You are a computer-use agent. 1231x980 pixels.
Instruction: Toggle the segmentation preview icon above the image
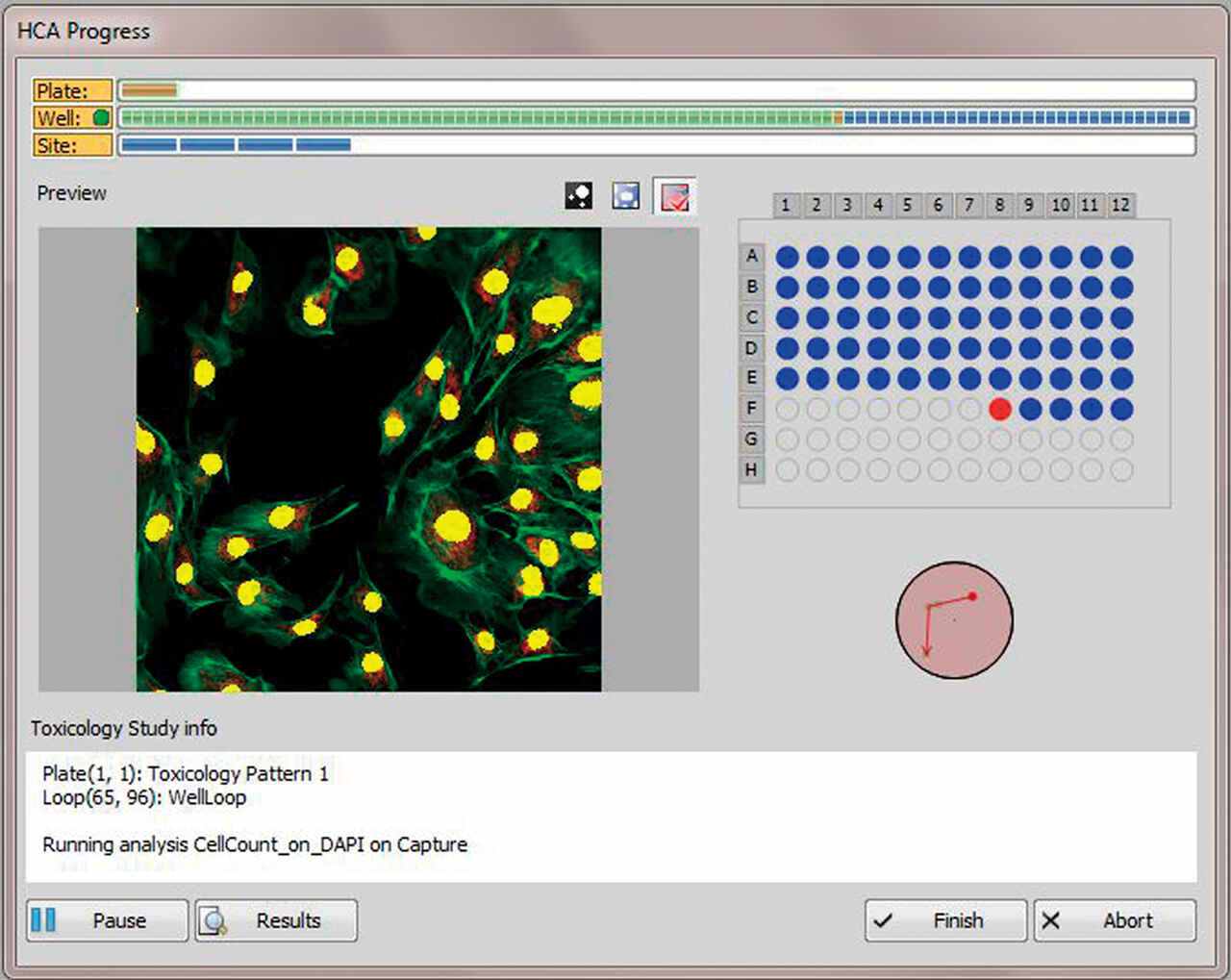pos(577,195)
